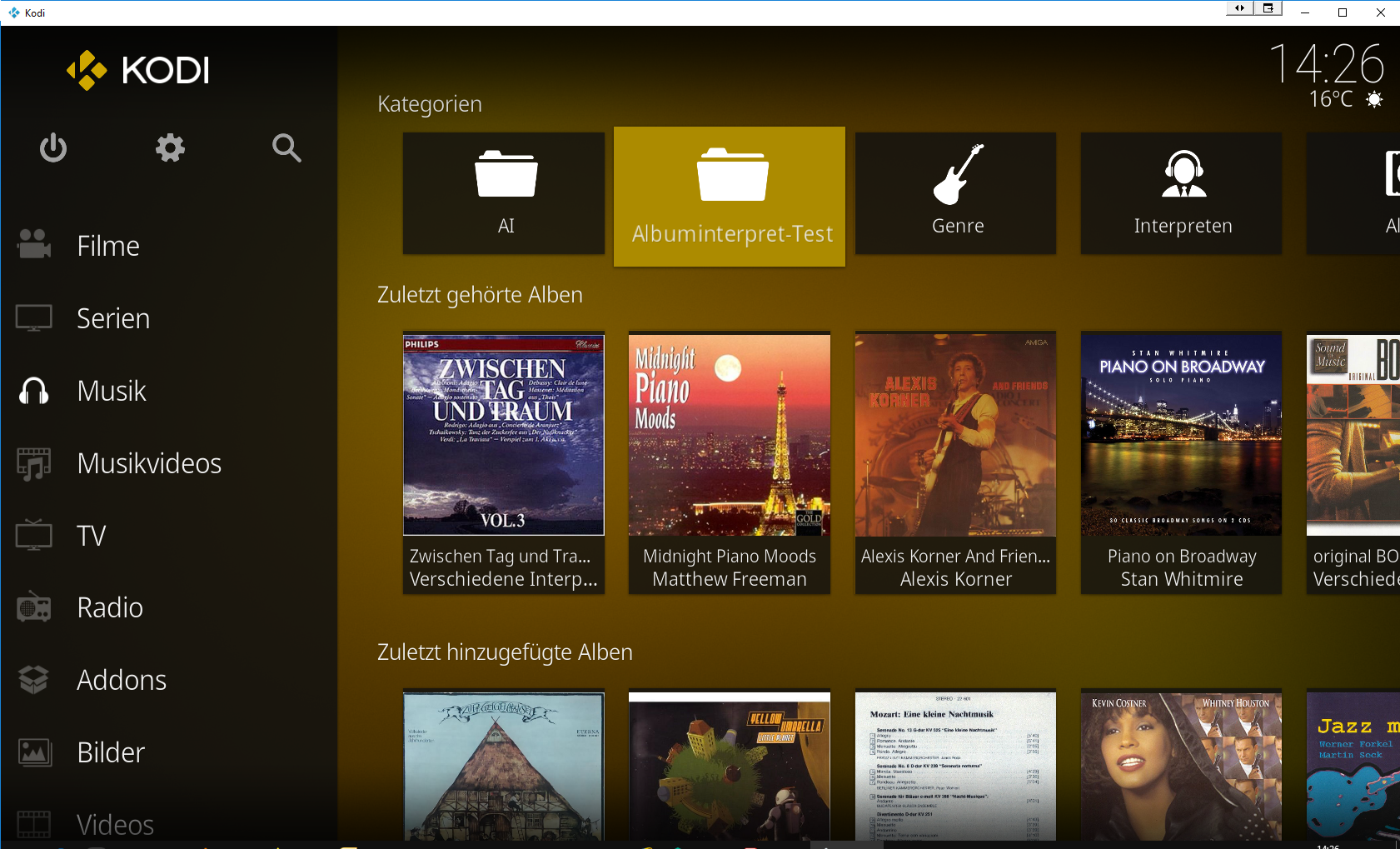Click the Kodi logo
This screenshot has height=849, width=1400.
[x=138, y=70]
